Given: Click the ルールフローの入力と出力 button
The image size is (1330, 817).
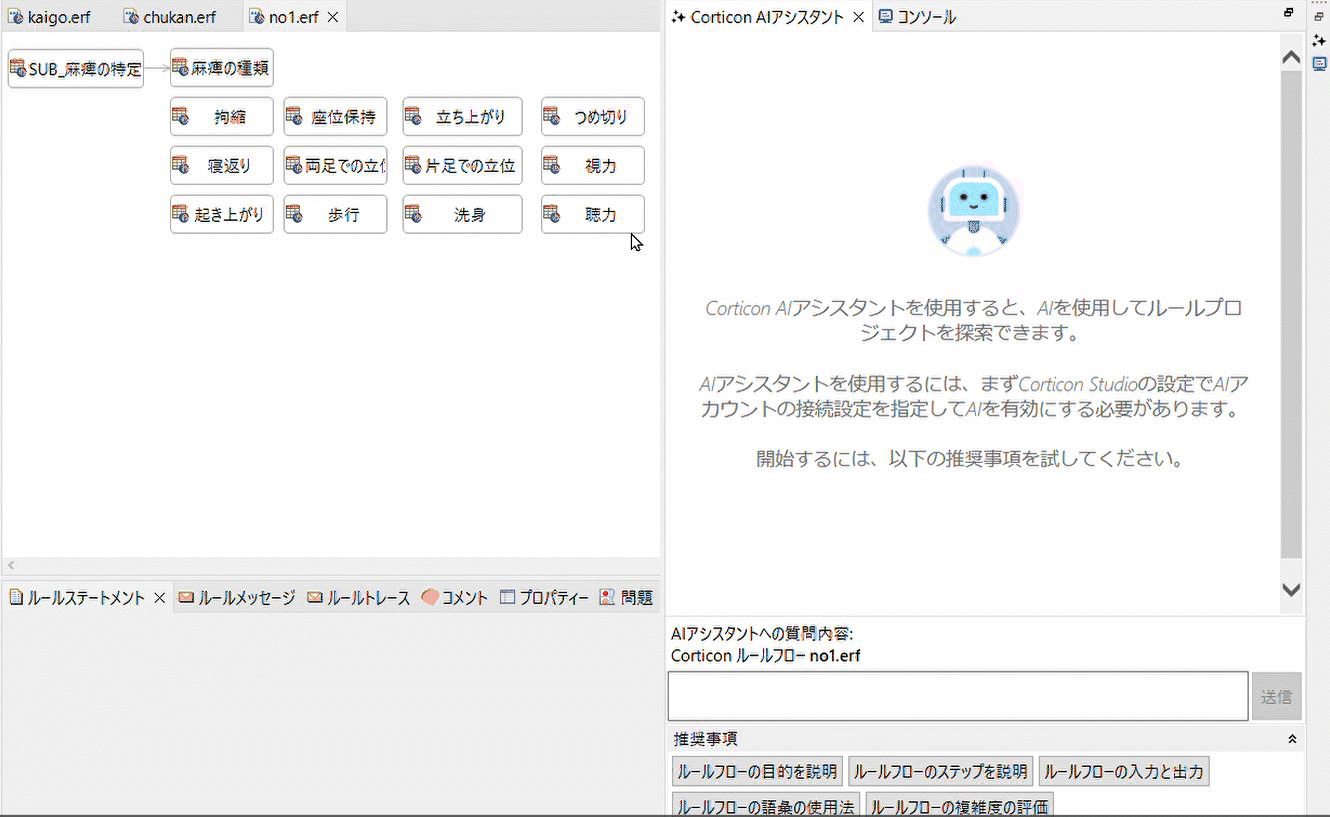Looking at the screenshot, I should (x=1124, y=772).
